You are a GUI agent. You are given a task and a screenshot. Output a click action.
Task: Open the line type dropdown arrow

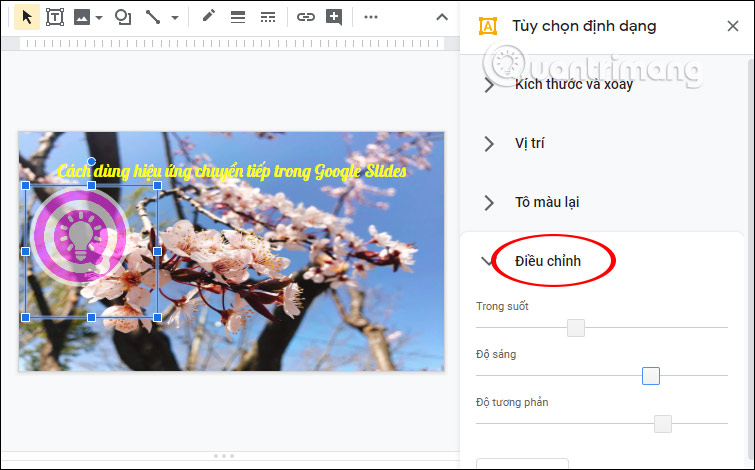[175, 18]
